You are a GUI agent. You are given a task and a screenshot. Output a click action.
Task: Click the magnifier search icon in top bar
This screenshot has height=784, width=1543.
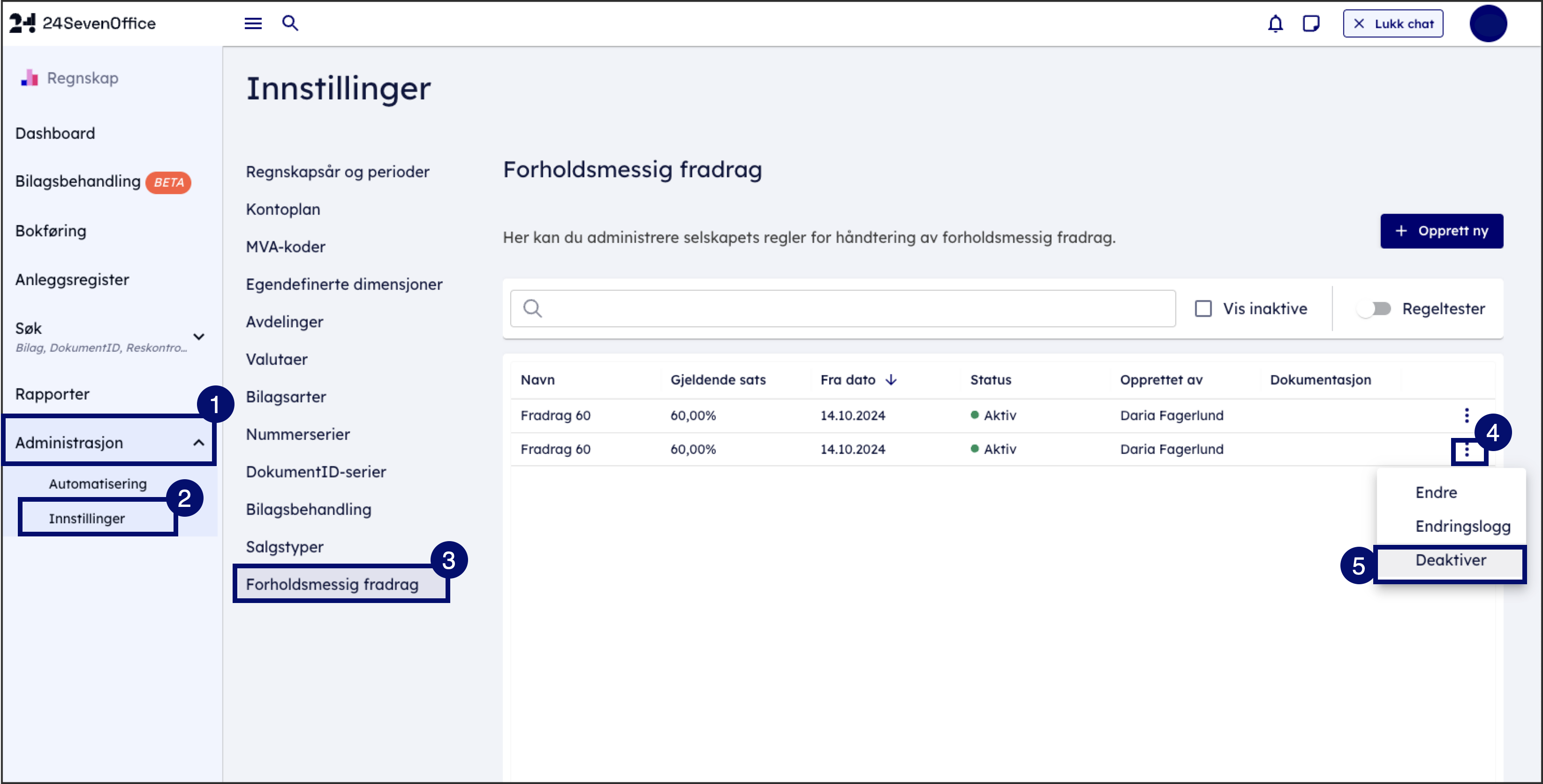point(290,23)
